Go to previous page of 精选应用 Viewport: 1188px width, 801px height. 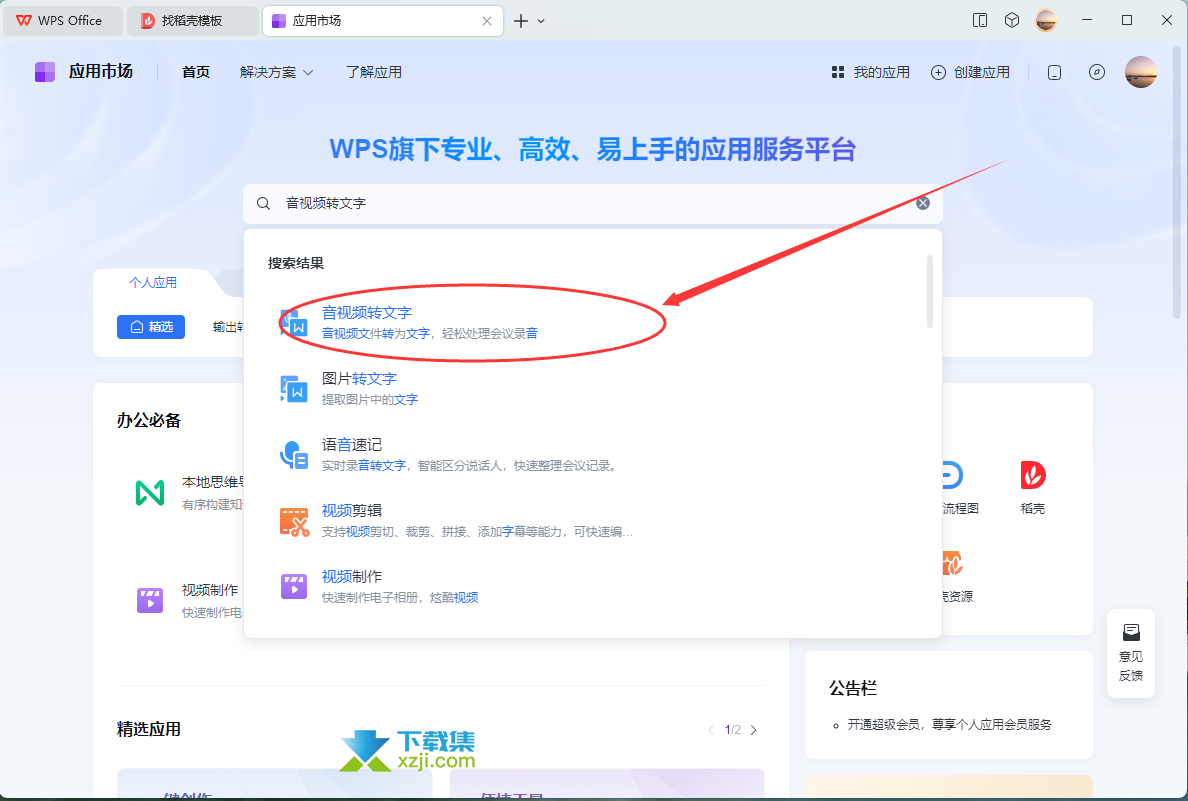tap(711, 730)
